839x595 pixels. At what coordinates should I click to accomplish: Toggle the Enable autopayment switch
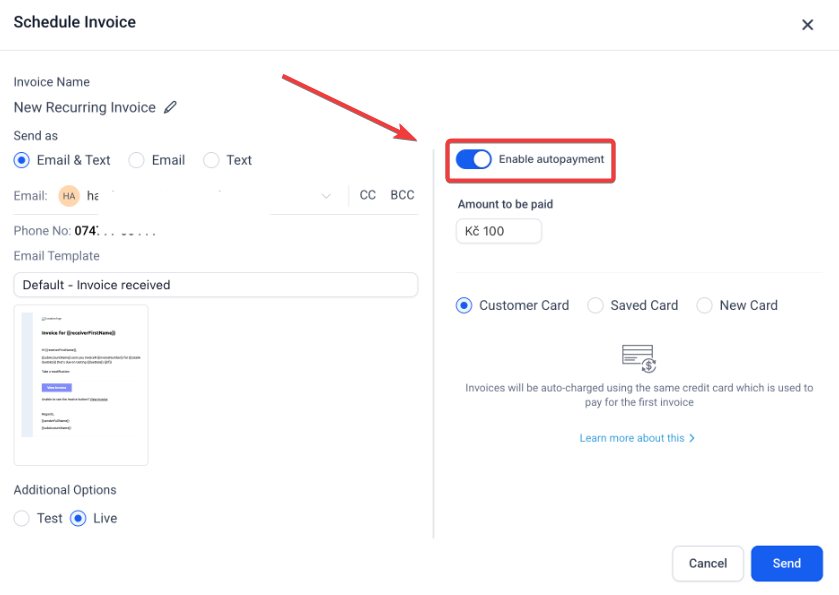[x=474, y=160]
